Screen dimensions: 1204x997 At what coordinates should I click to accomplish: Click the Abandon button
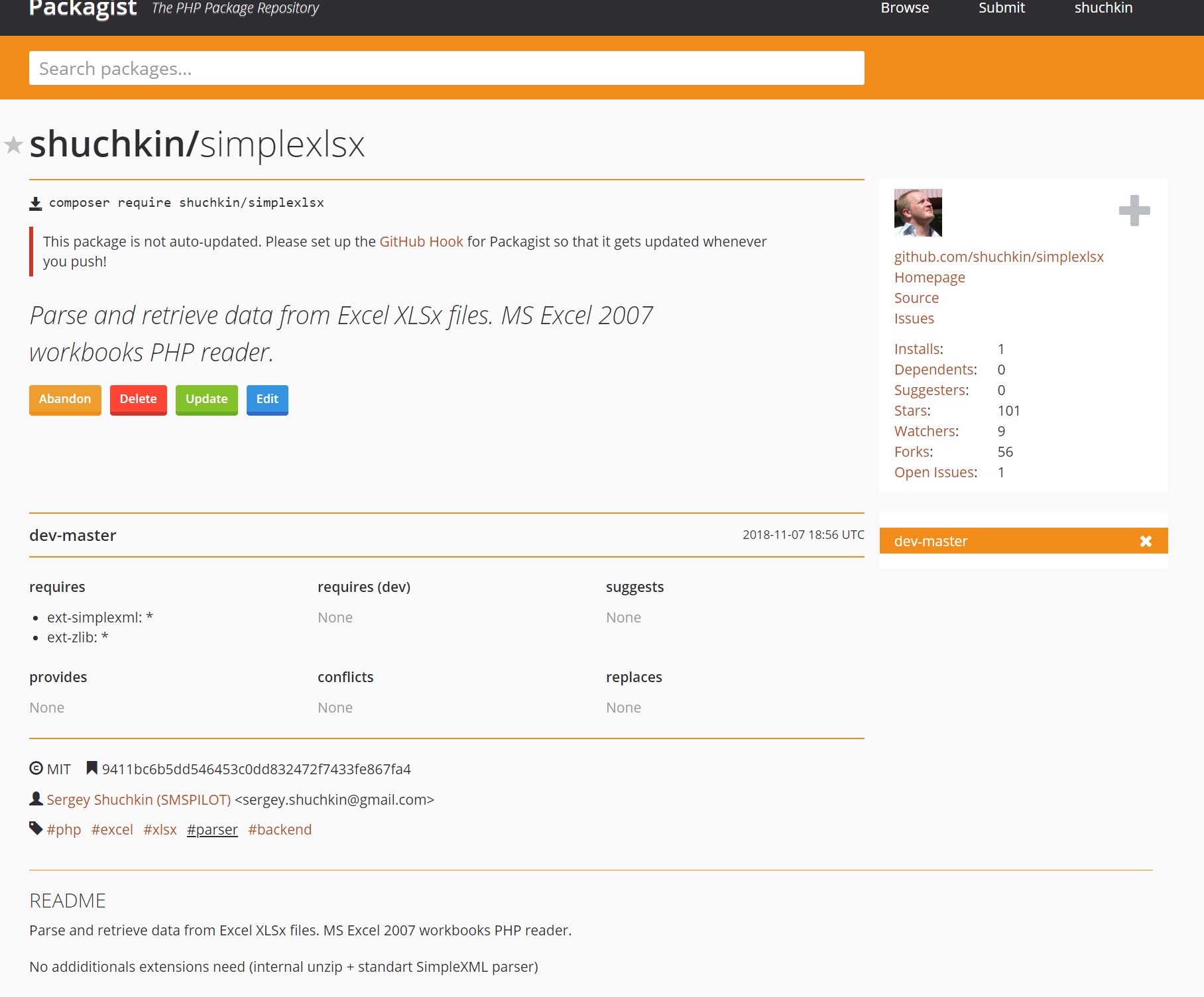65,400
